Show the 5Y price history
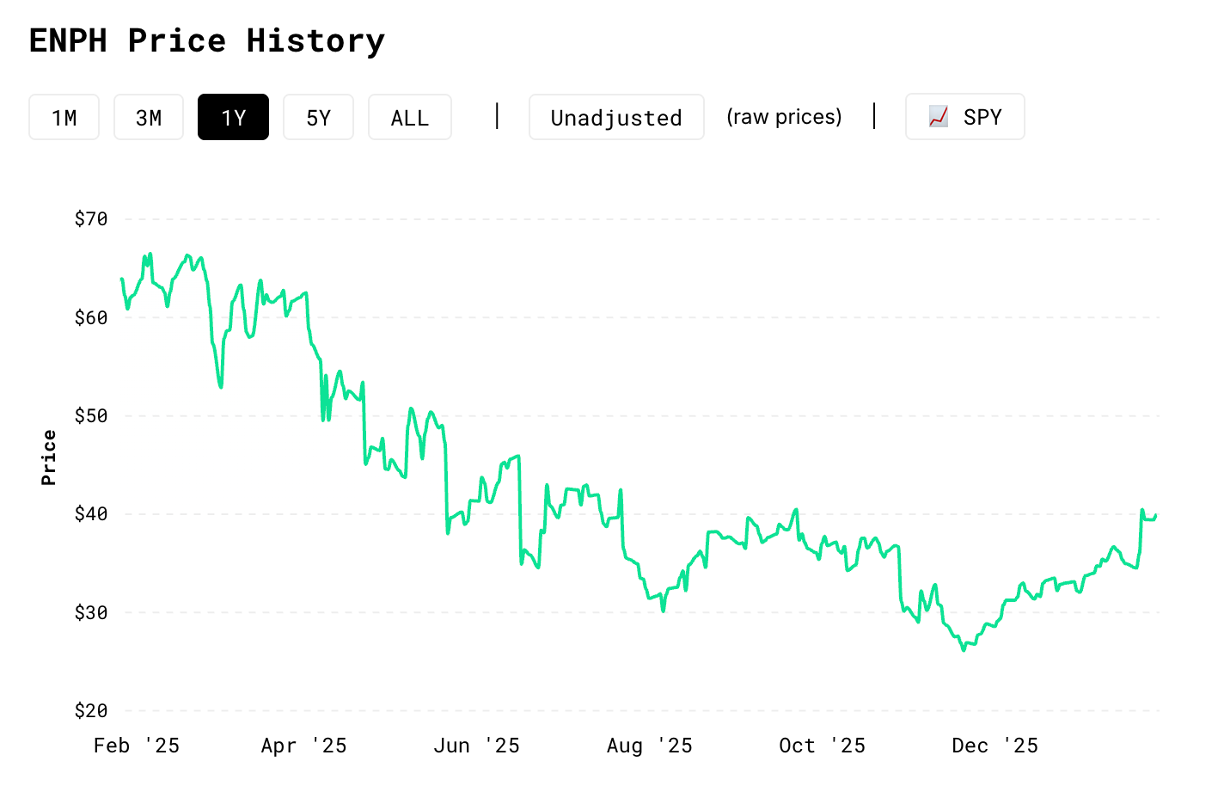This screenshot has height=798, width=1224. pyautogui.click(x=318, y=117)
